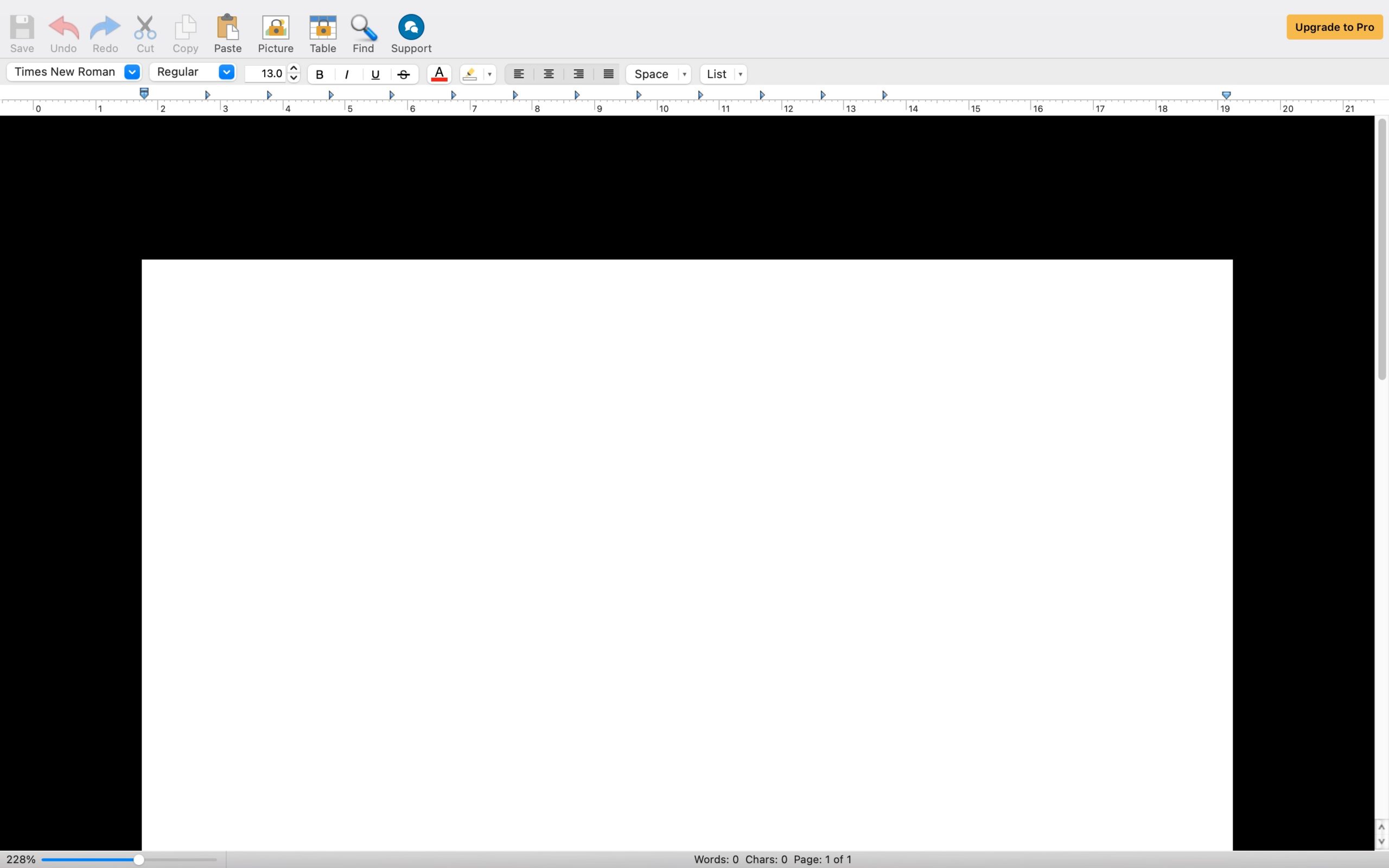The width and height of the screenshot is (1389, 868).
Task: Toggle underline formatting
Action: coord(375,74)
